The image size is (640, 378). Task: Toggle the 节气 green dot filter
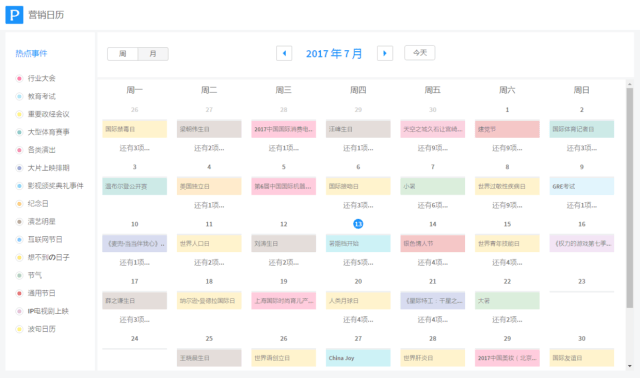[x=19, y=276]
